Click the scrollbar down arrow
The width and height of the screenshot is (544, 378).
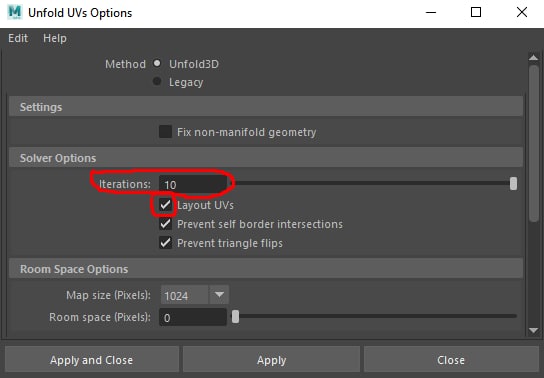click(534, 330)
